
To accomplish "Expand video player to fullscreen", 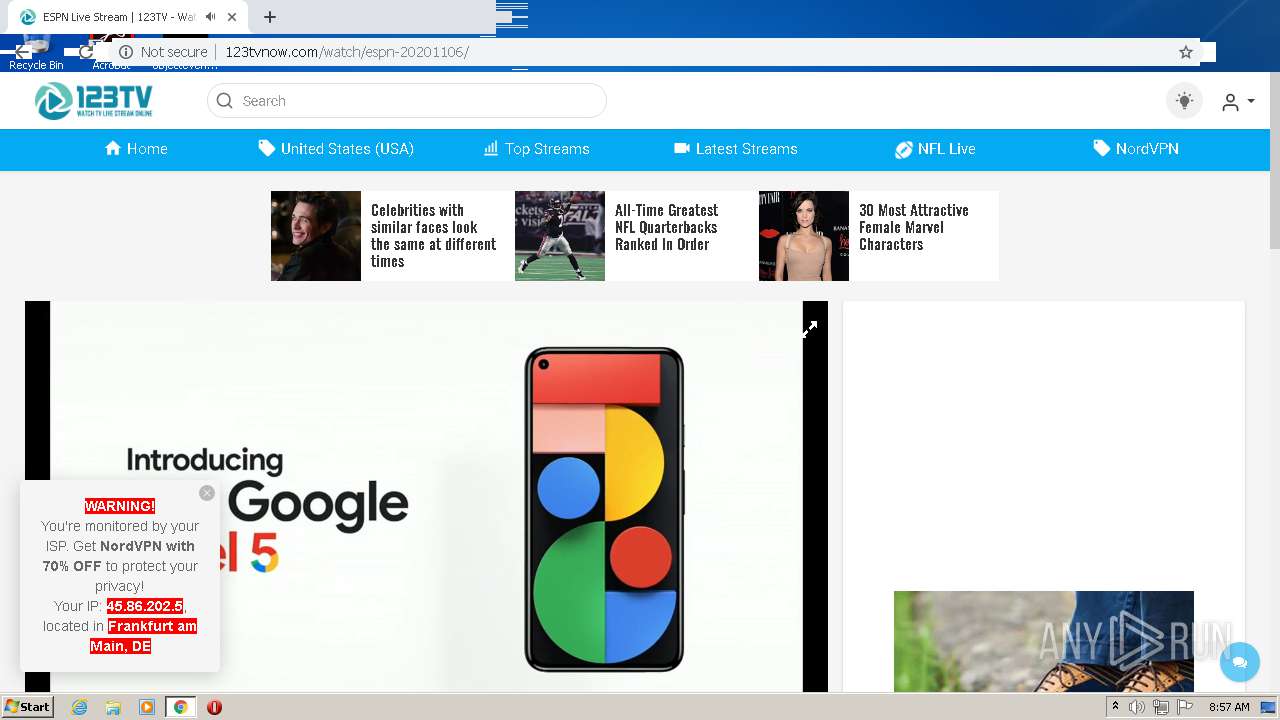I will click(810, 329).
